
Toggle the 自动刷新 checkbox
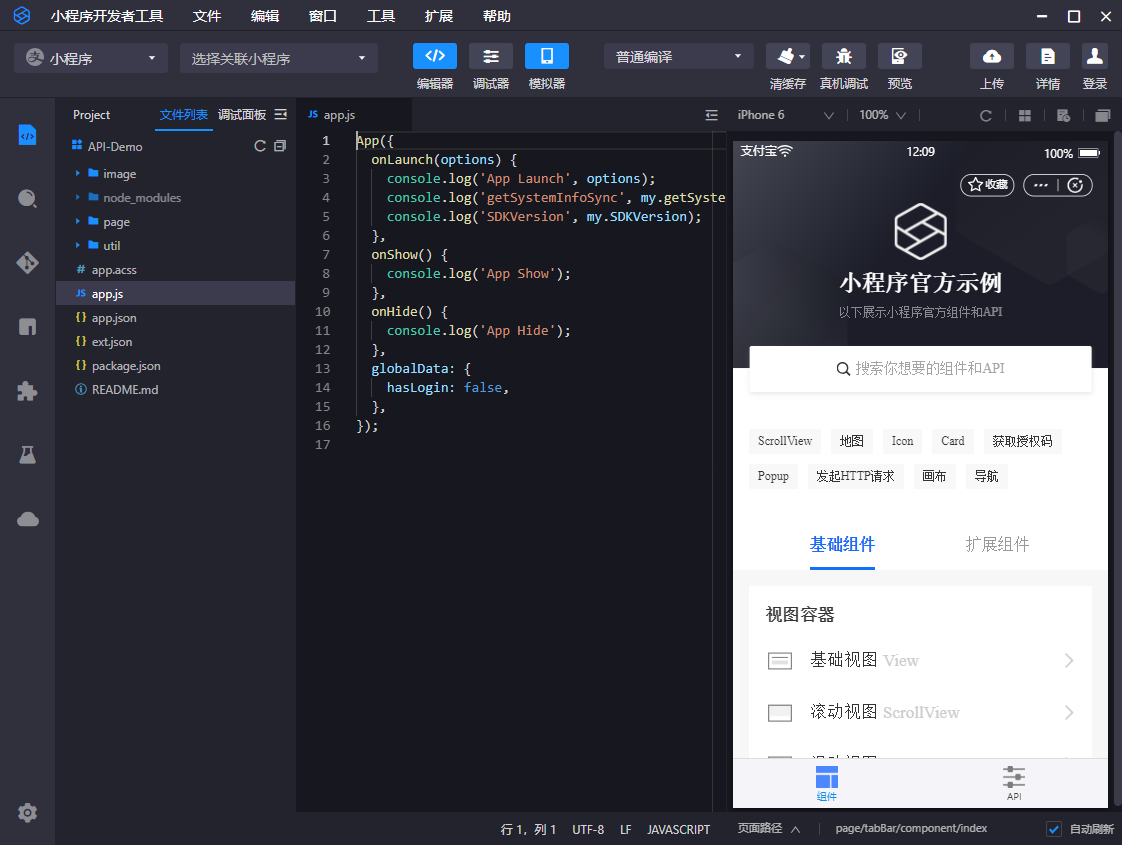pyautogui.click(x=1053, y=829)
